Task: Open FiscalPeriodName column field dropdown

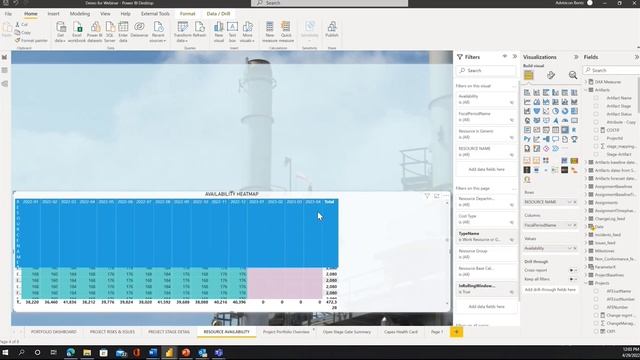Action: 570,225
